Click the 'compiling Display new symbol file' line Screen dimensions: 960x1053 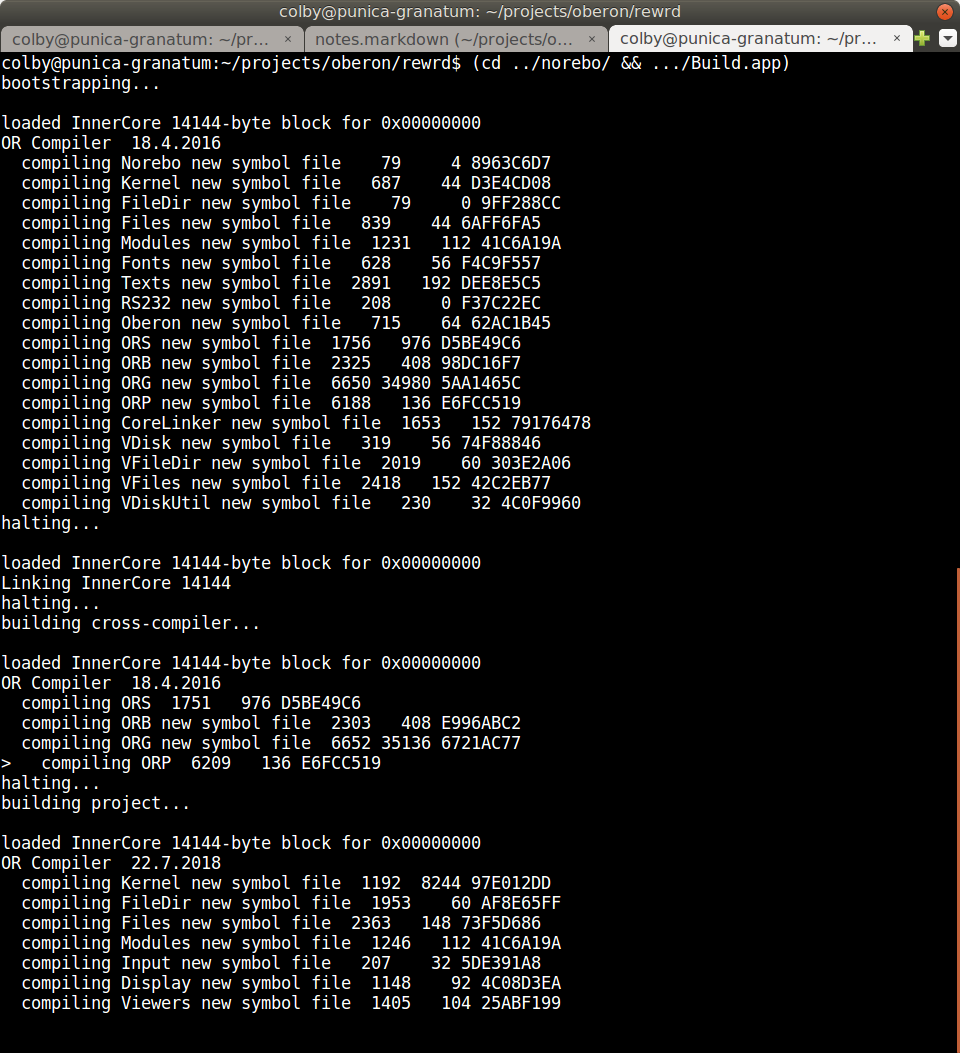291,983
